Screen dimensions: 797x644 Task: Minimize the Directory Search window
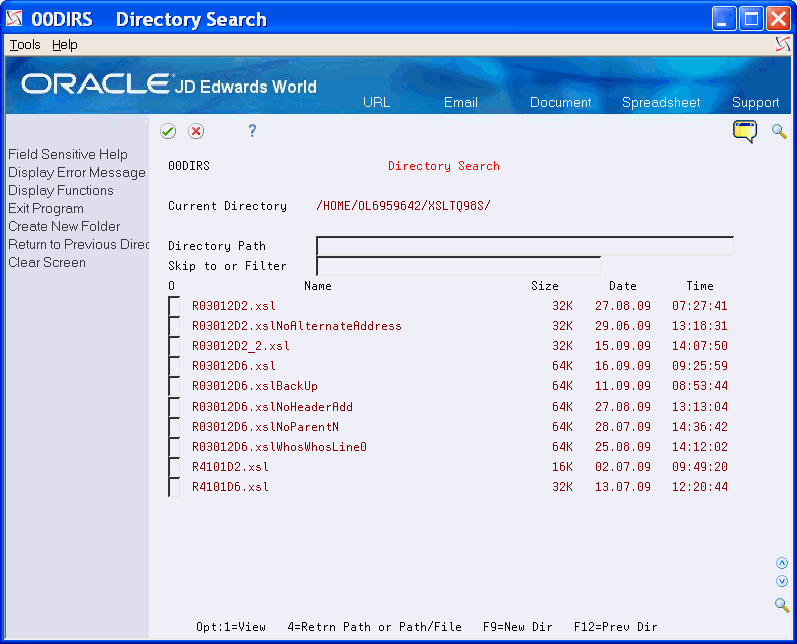[724, 19]
